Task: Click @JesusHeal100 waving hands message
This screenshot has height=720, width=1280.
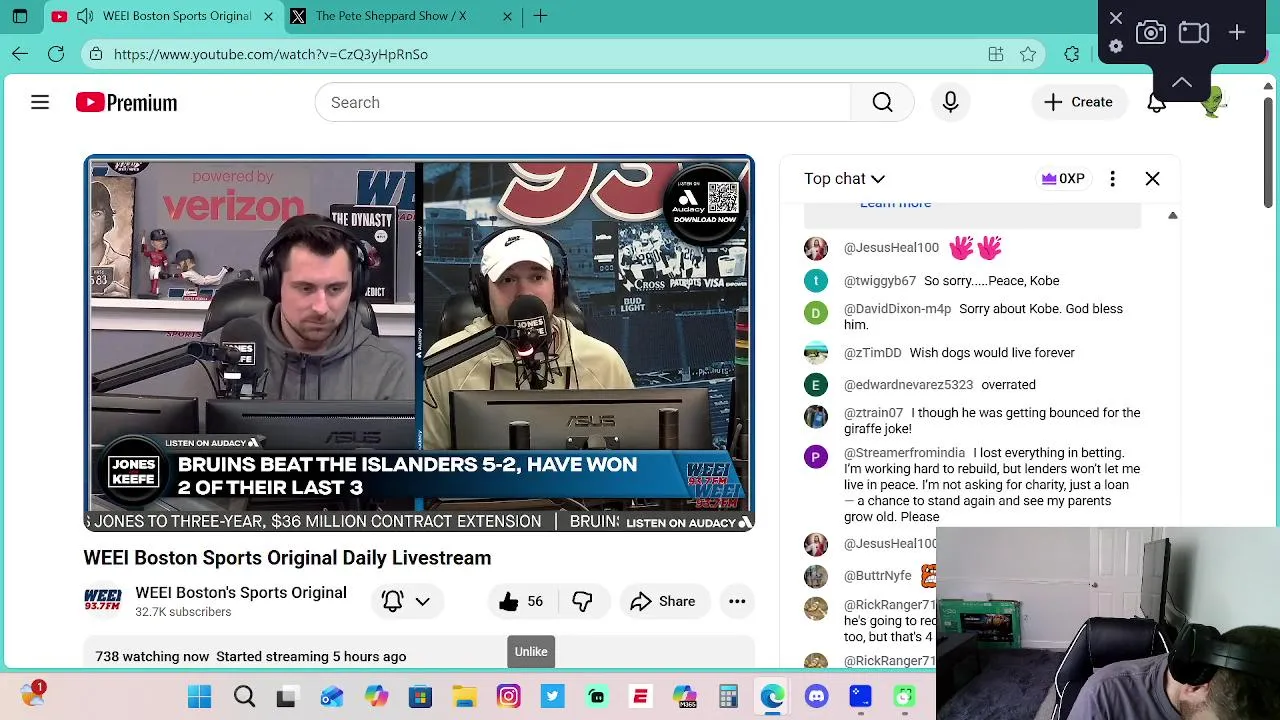Action: click(972, 247)
